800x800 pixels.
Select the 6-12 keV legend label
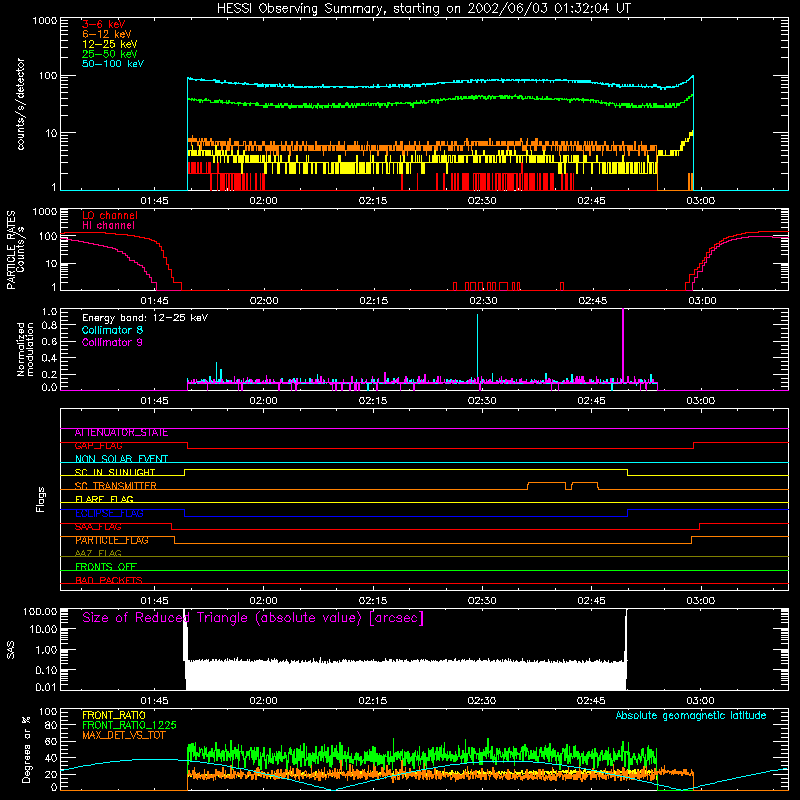tap(107, 34)
